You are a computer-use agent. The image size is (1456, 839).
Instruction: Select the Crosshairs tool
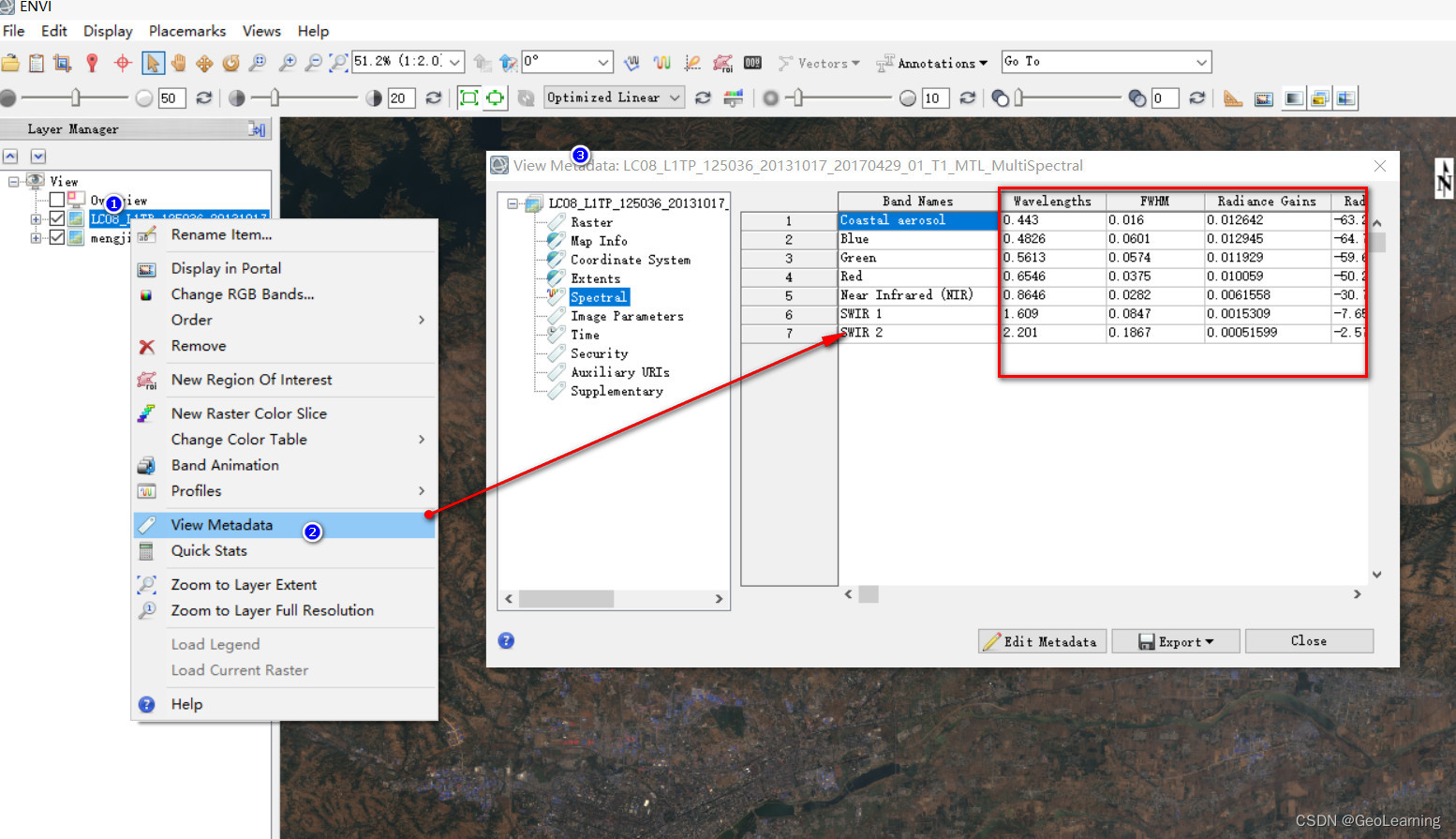[122, 63]
